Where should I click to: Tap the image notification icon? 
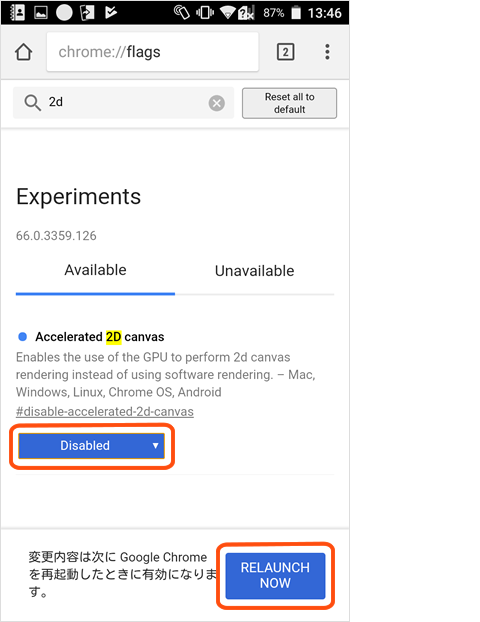[x=41, y=13]
